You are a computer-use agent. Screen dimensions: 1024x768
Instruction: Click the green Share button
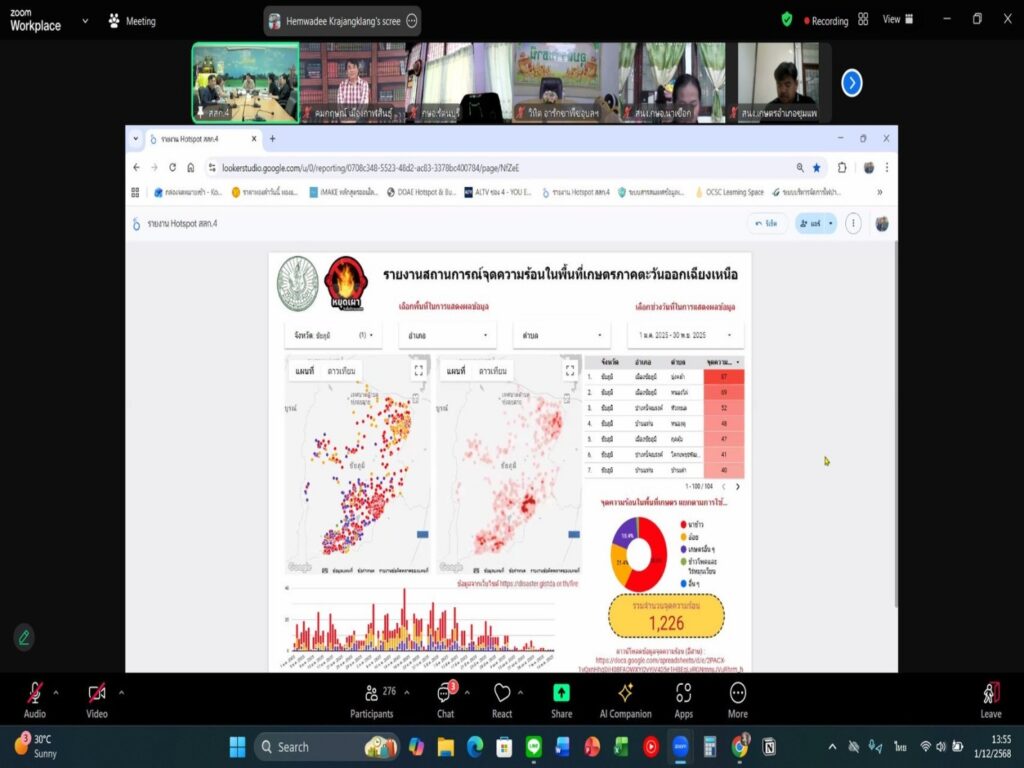tap(561, 693)
